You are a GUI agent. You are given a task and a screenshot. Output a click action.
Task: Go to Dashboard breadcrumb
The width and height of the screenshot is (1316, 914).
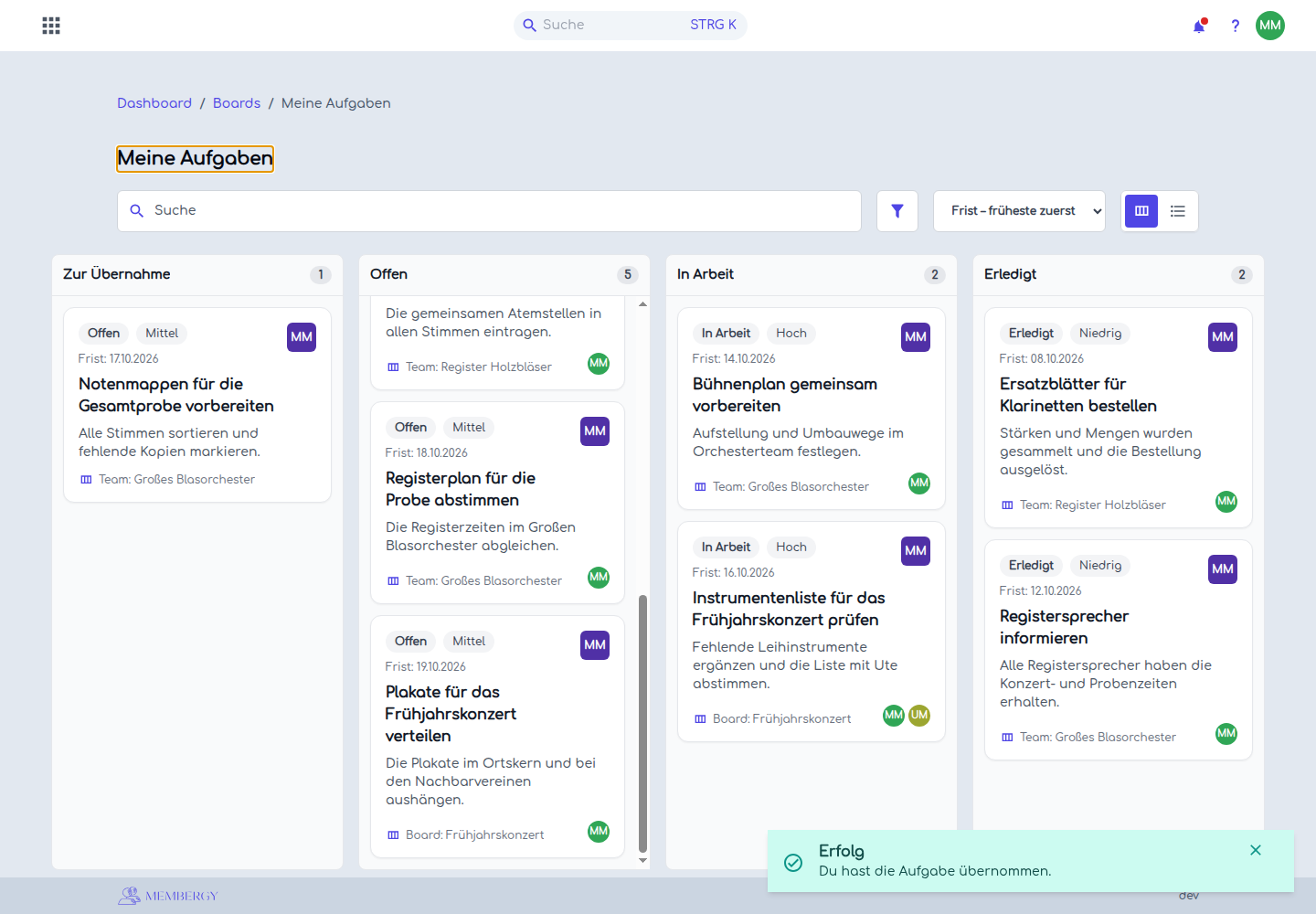tap(154, 103)
